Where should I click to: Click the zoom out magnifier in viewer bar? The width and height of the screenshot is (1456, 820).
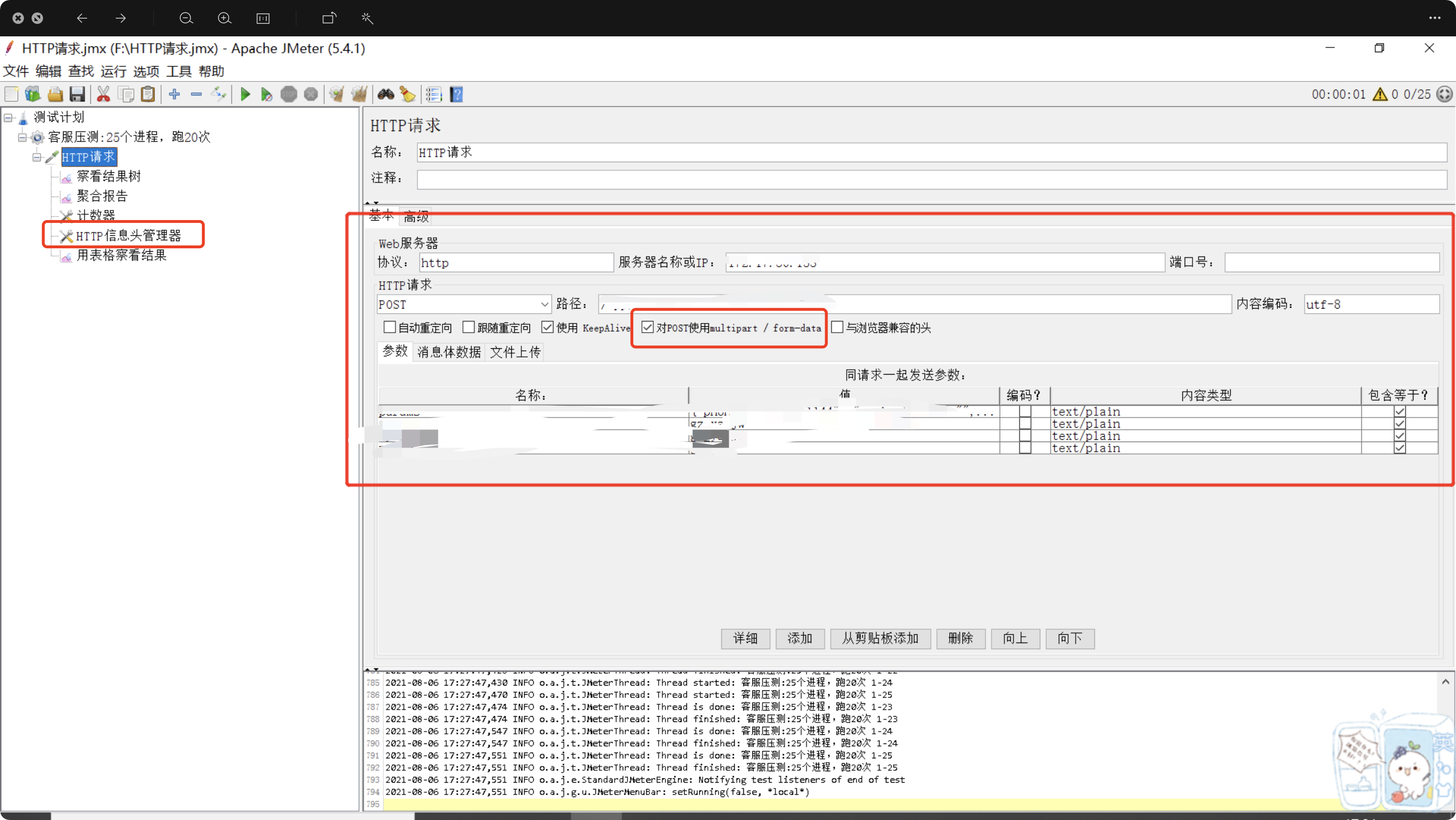click(186, 18)
